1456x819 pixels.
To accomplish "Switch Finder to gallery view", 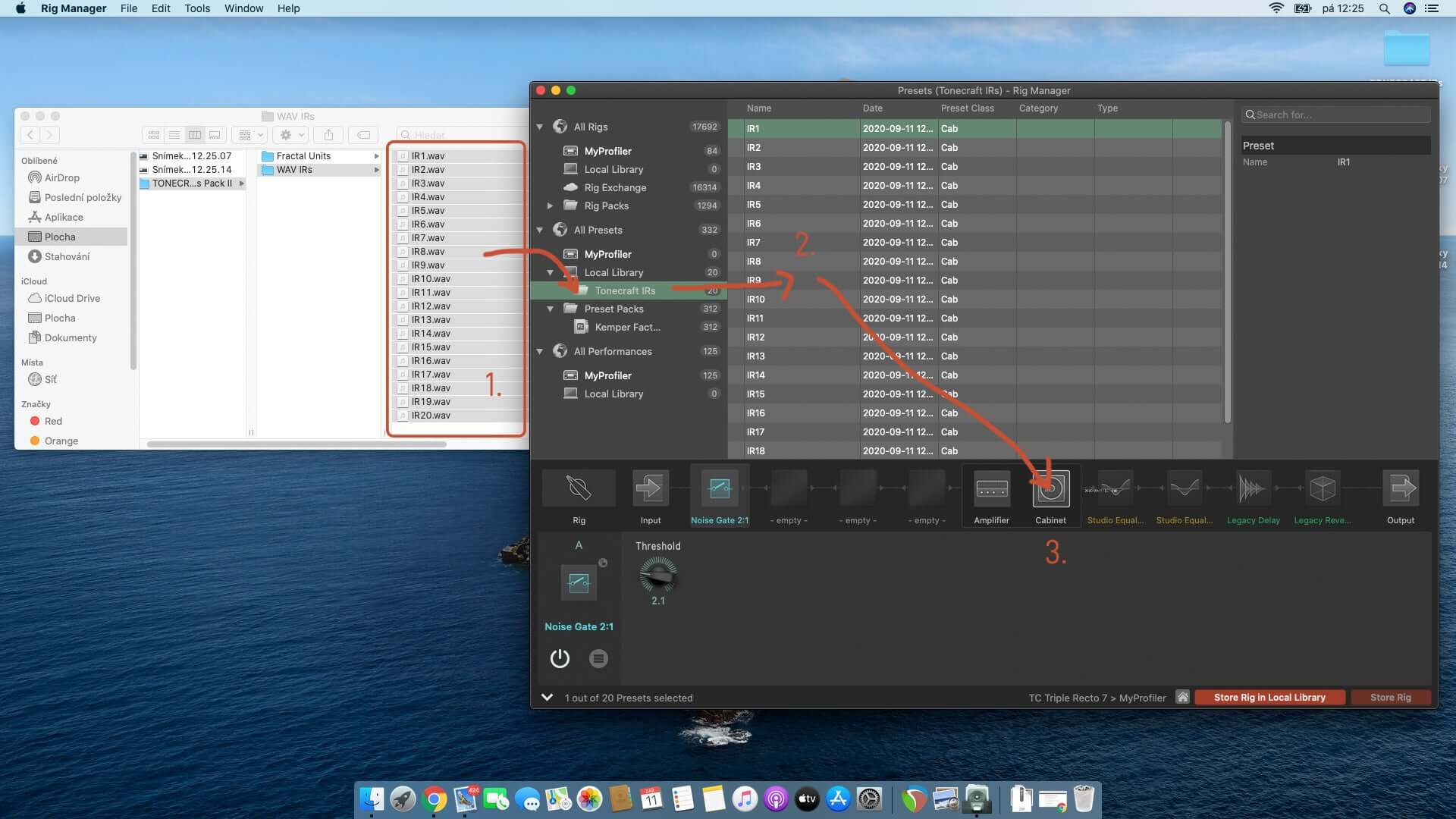I will point(215,135).
